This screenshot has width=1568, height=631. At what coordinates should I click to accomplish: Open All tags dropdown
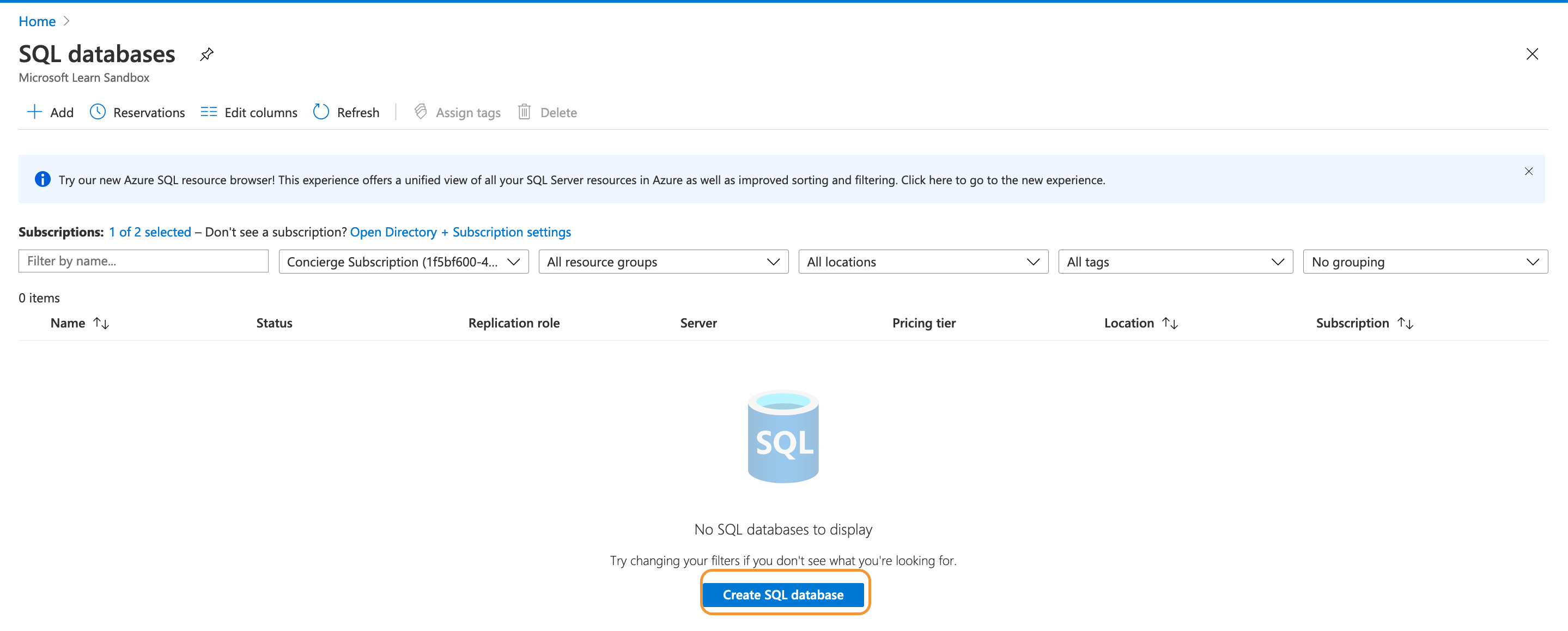pos(1175,262)
